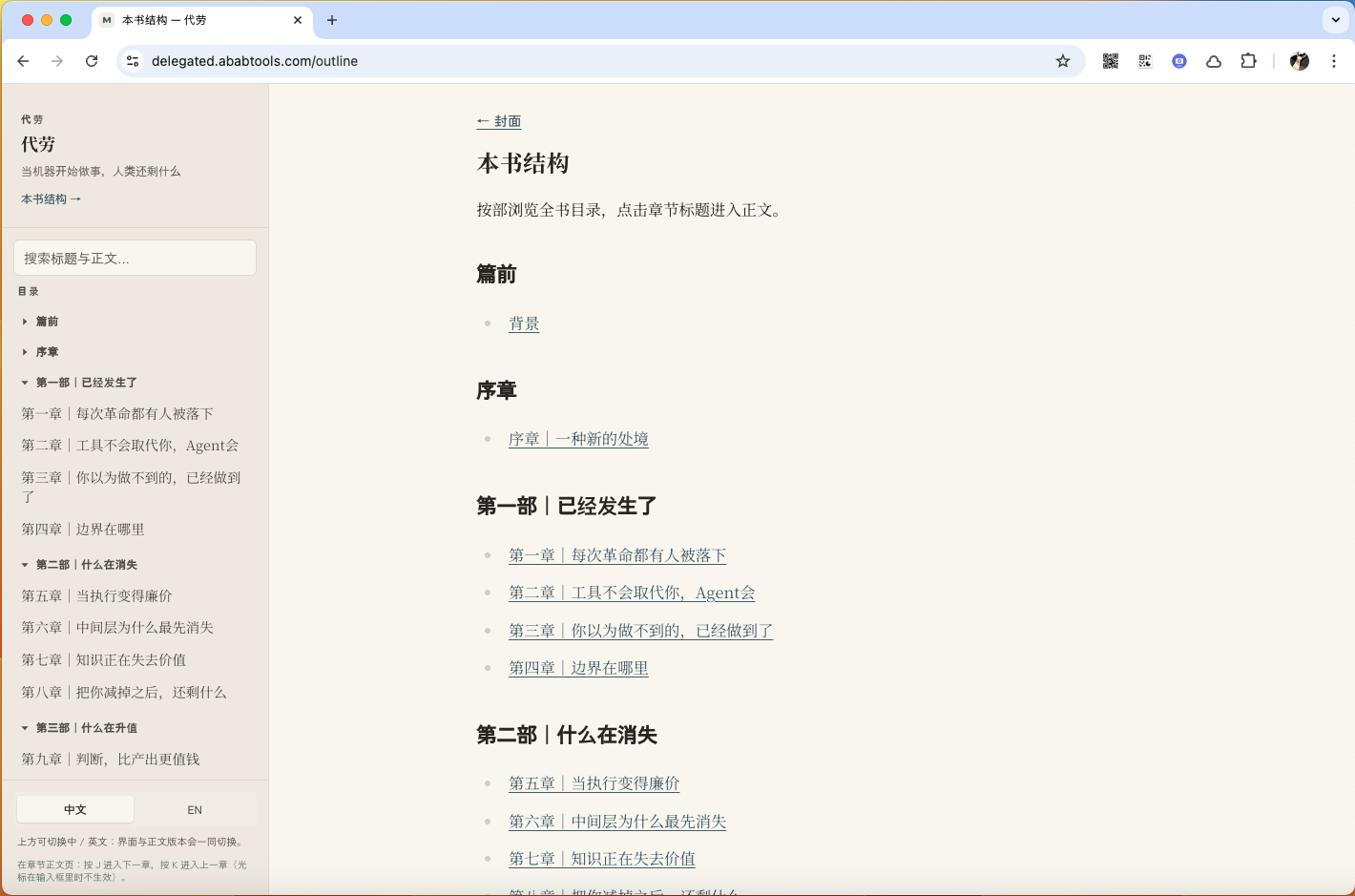Click the sidebar book title 代劳
The height and width of the screenshot is (896, 1355).
pos(38,144)
